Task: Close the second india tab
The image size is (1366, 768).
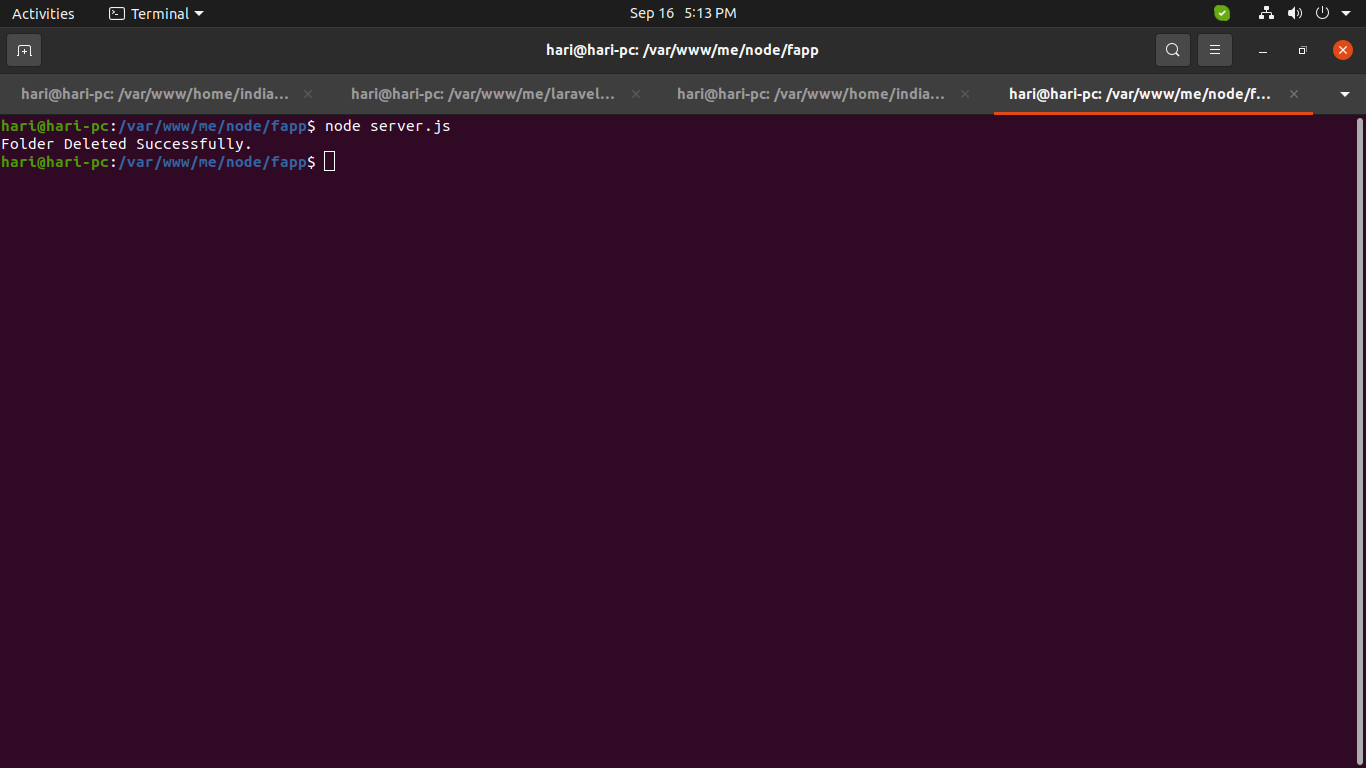Action: [964, 93]
